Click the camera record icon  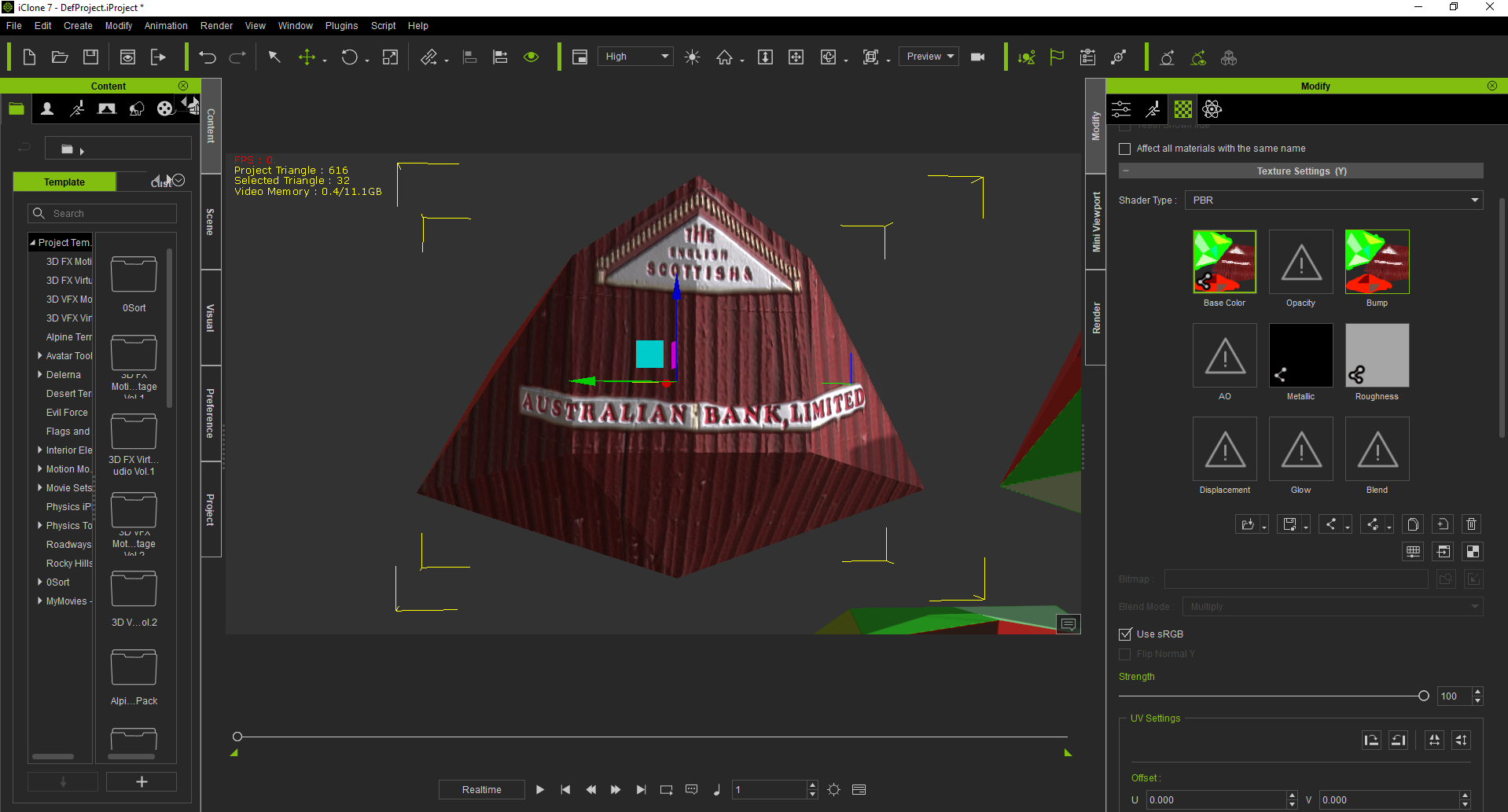[978, 57]
